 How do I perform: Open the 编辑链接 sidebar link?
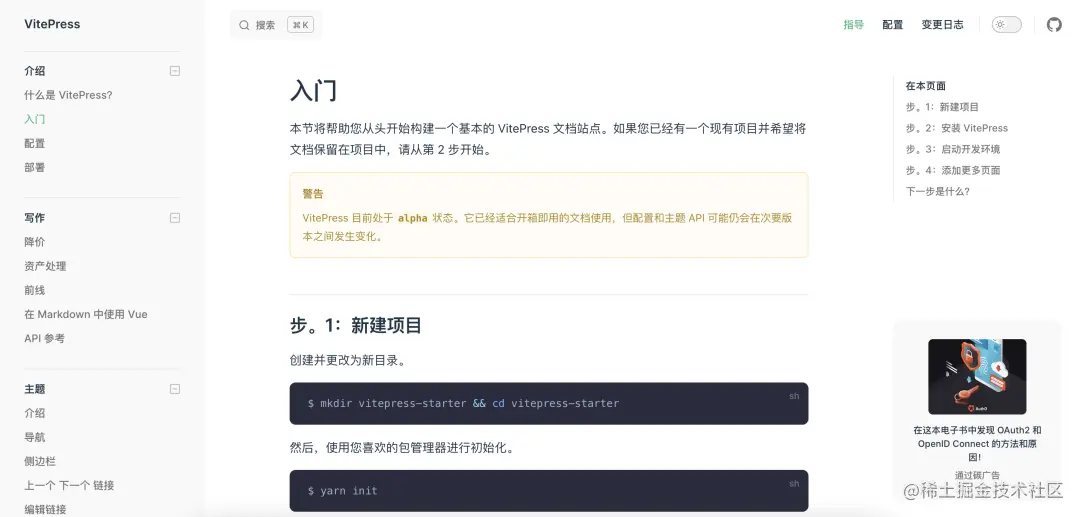45,509
